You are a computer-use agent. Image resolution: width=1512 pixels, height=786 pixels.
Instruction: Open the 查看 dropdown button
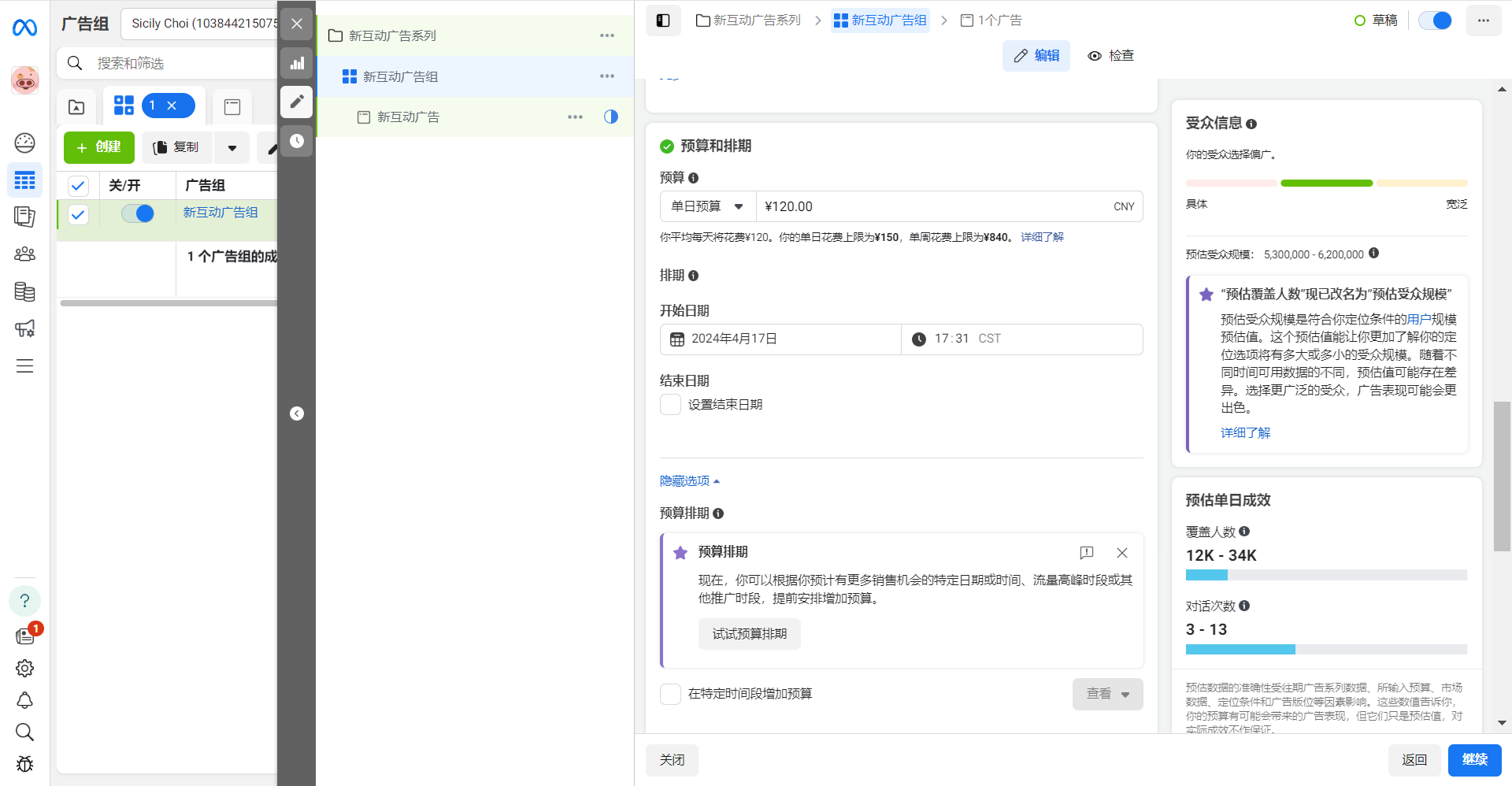tap(1107, 694)
